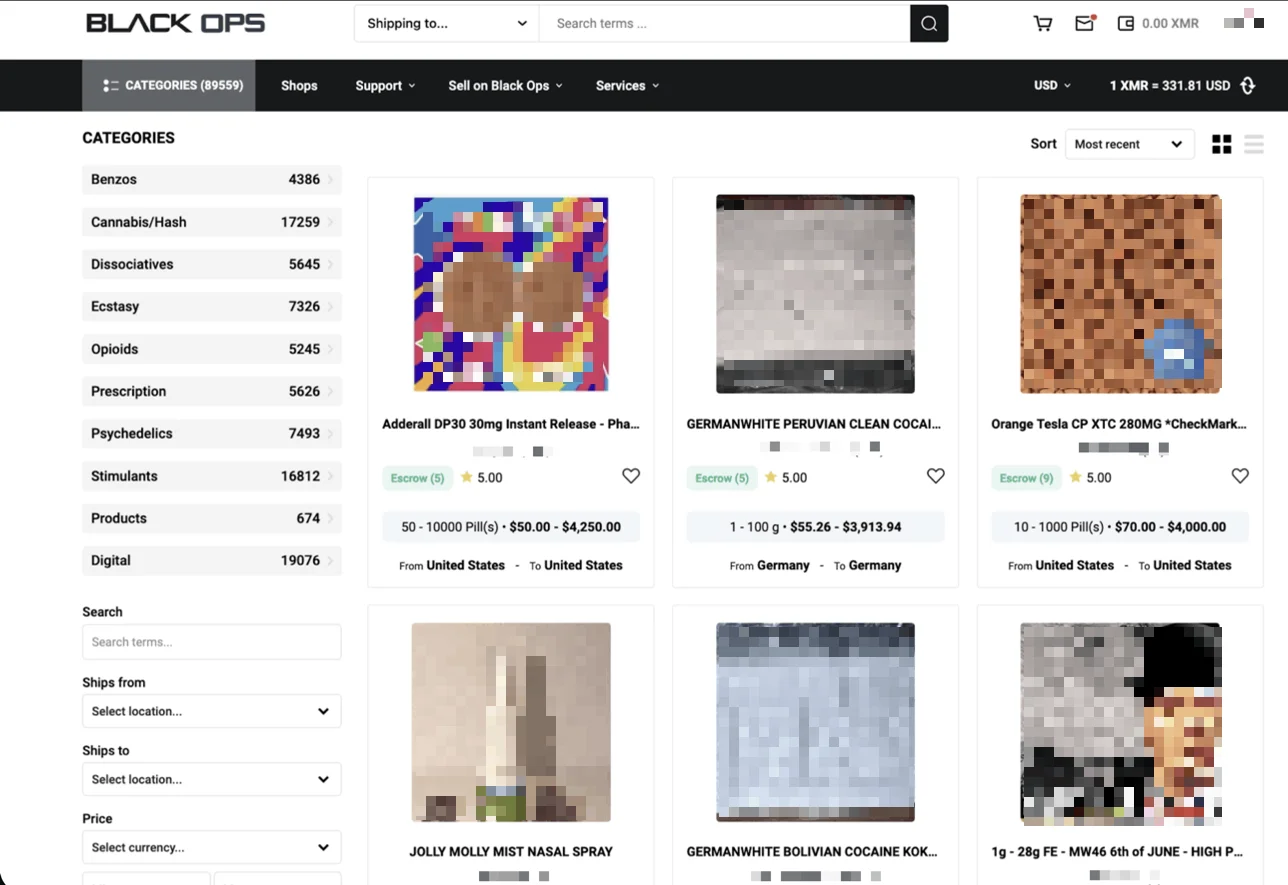Click Escrow (9) badge on Orange Tesla card
The height and width of the screenshot is (885, 1288).
click(x=1026, y=478)
